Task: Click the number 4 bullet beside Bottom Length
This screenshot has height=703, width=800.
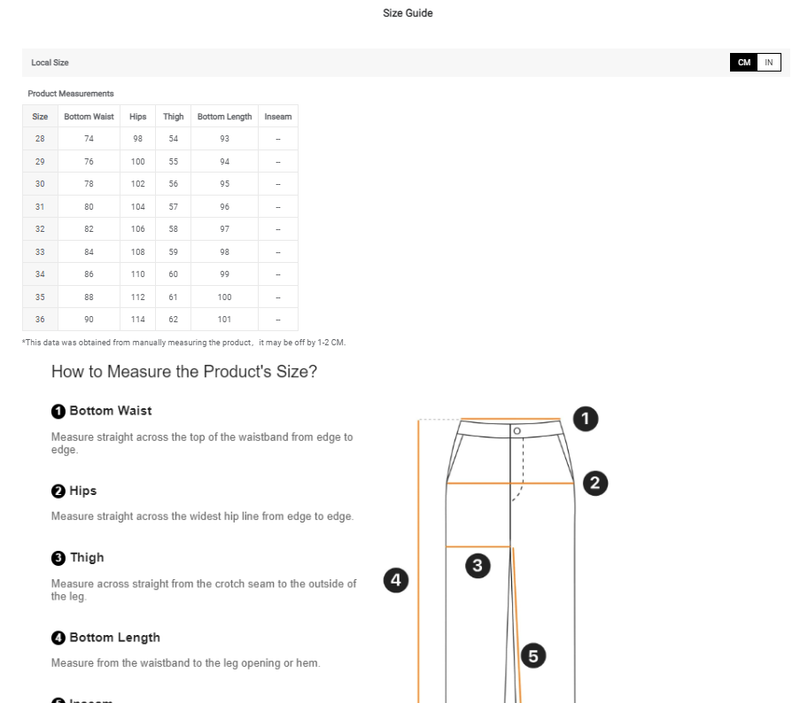Action: [58, 638]
